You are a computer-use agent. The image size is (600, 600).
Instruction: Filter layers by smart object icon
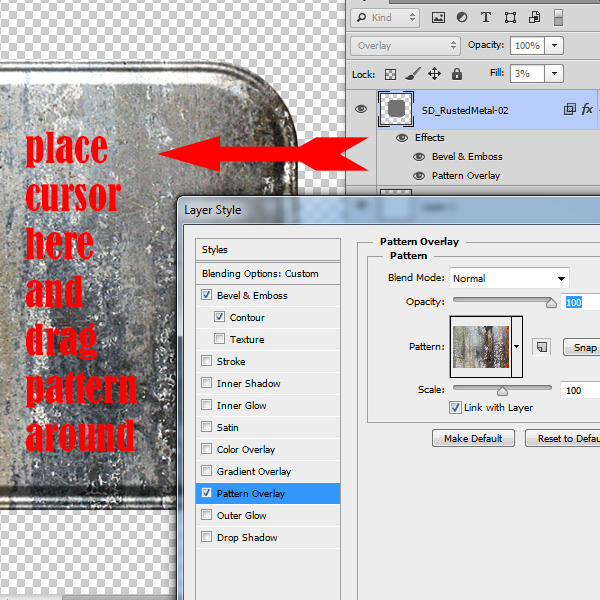(534, 18)
